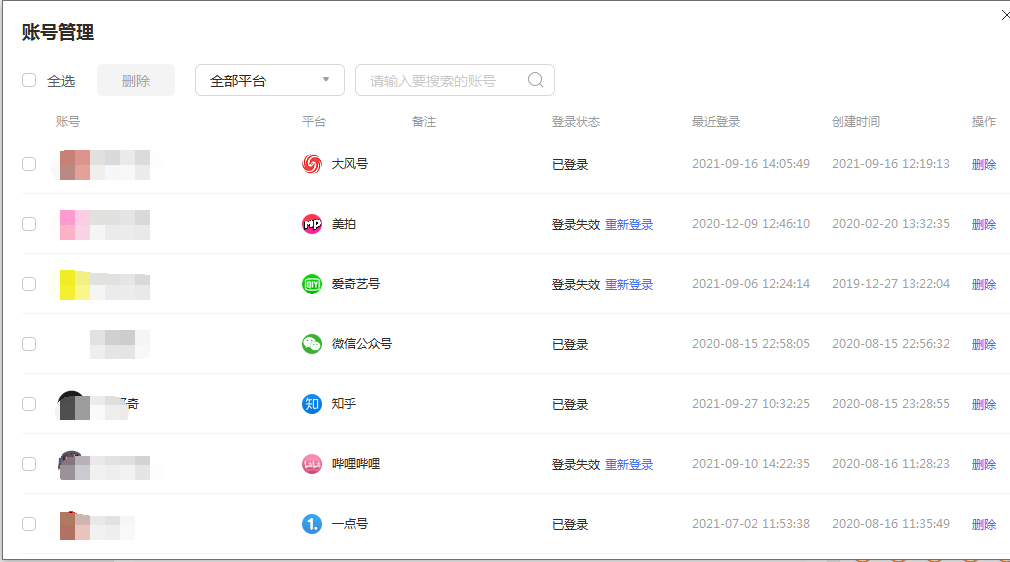Delete the 微信公众号 account
Image resolution: width=1010 pixels, height=562 pixels.
pos(984,344)
